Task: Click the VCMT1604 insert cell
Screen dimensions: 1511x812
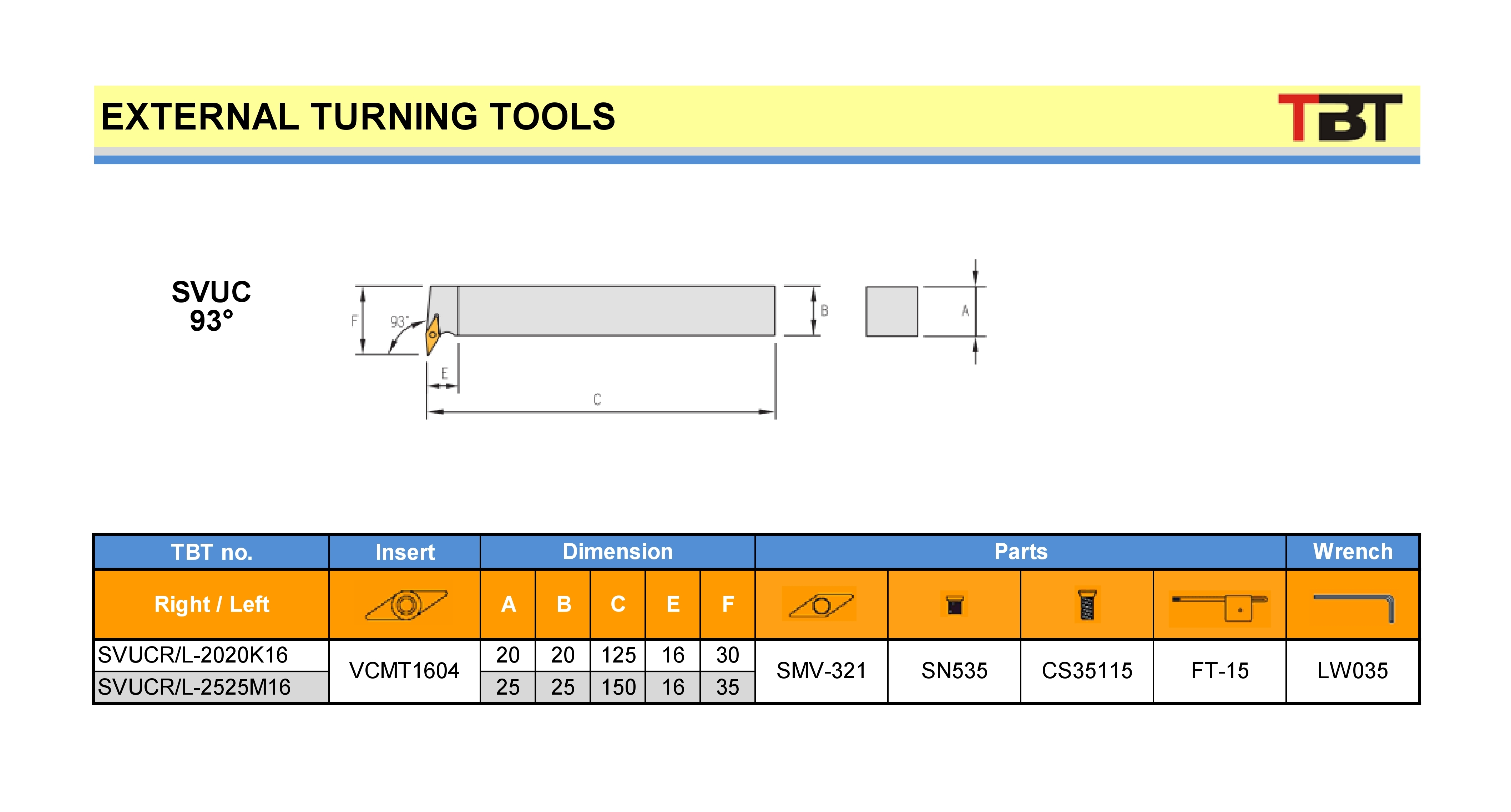Action: tap(404, 671)
